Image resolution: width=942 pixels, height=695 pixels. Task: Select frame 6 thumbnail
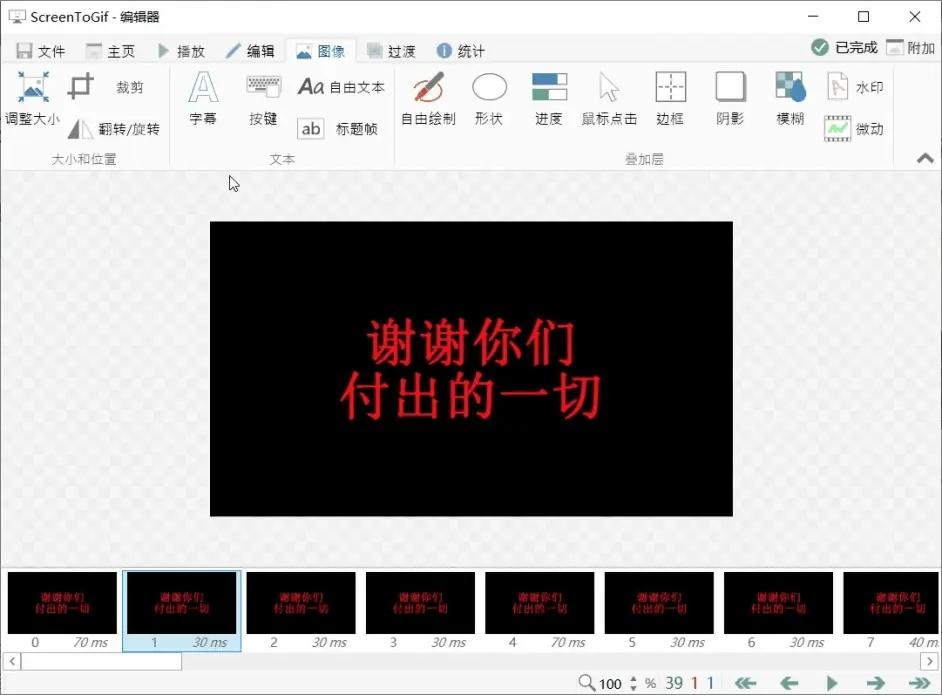[x=779, y=610]
